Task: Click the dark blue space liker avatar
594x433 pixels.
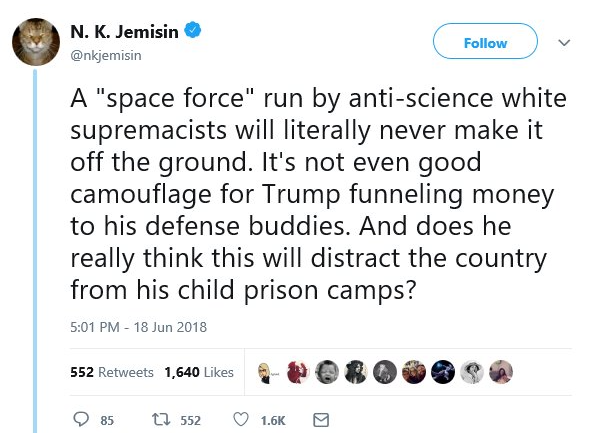Action: 443,372
